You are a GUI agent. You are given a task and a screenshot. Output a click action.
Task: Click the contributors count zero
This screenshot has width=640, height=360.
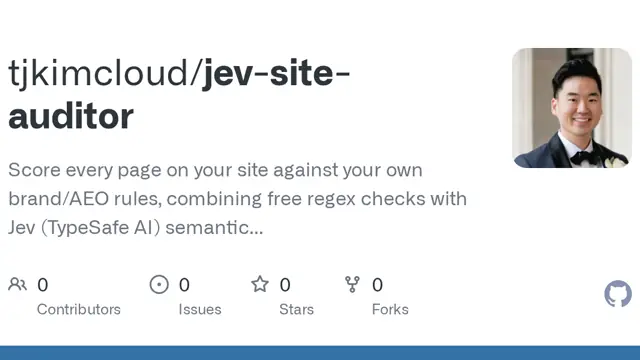[x=43, y=285]
